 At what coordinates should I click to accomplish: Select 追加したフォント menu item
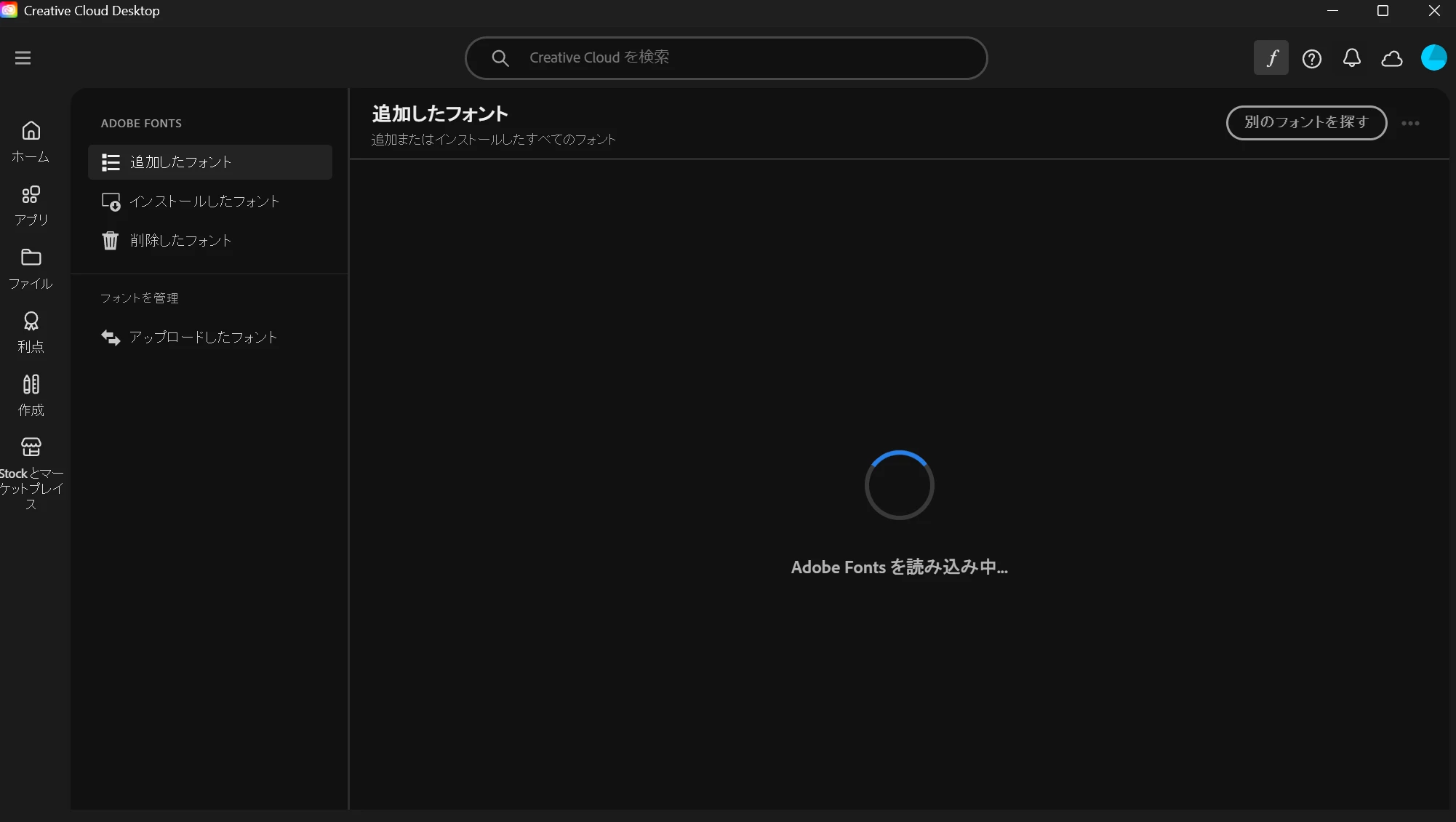tap(209, 162)
